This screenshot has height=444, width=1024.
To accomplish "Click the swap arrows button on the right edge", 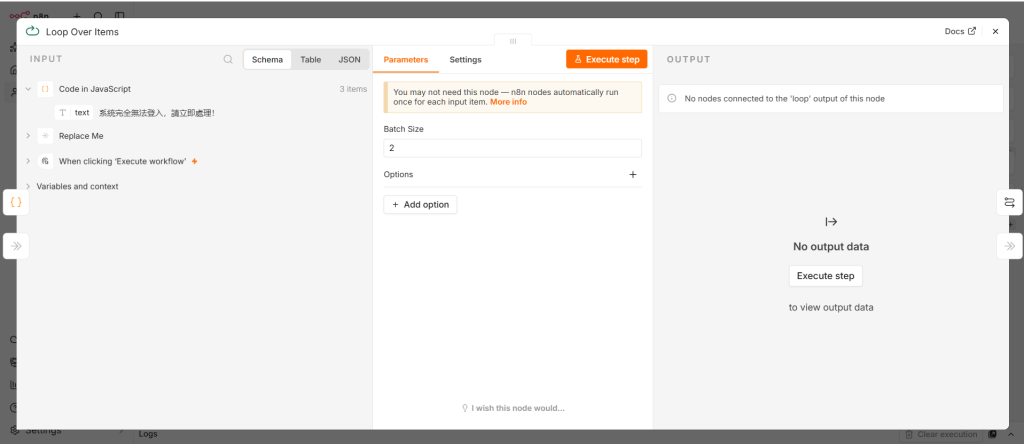I will [x=1010, y=202].
